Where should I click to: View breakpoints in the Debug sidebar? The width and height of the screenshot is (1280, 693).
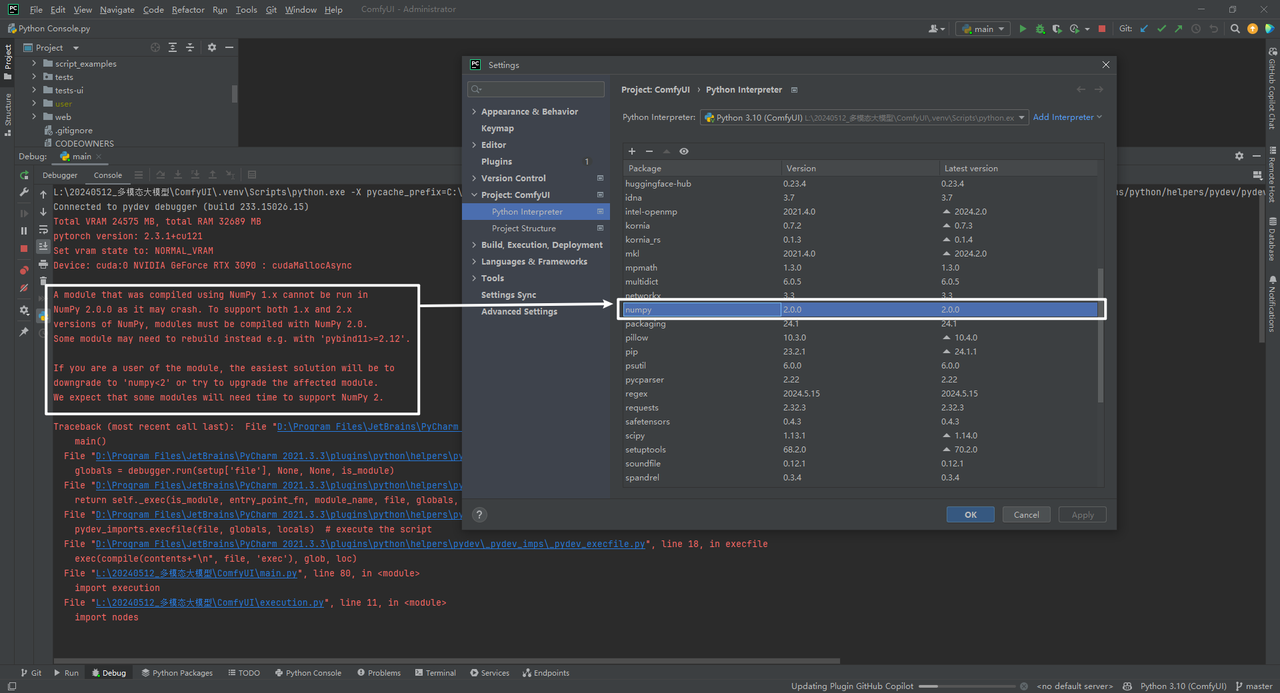click(24, 270)
